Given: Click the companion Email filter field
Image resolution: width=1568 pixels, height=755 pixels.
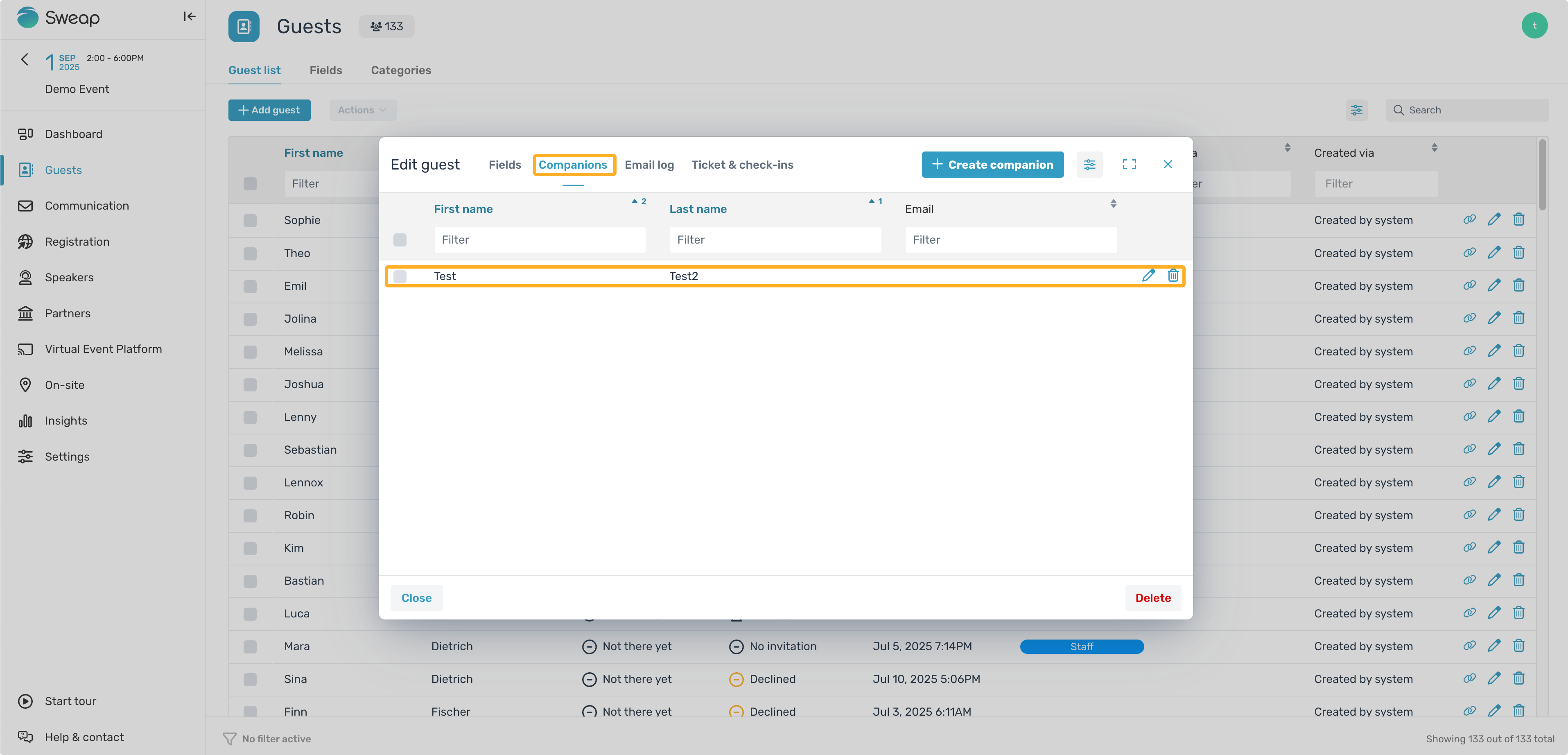Looking at the screenshot, I should [x=1010, y=240].
